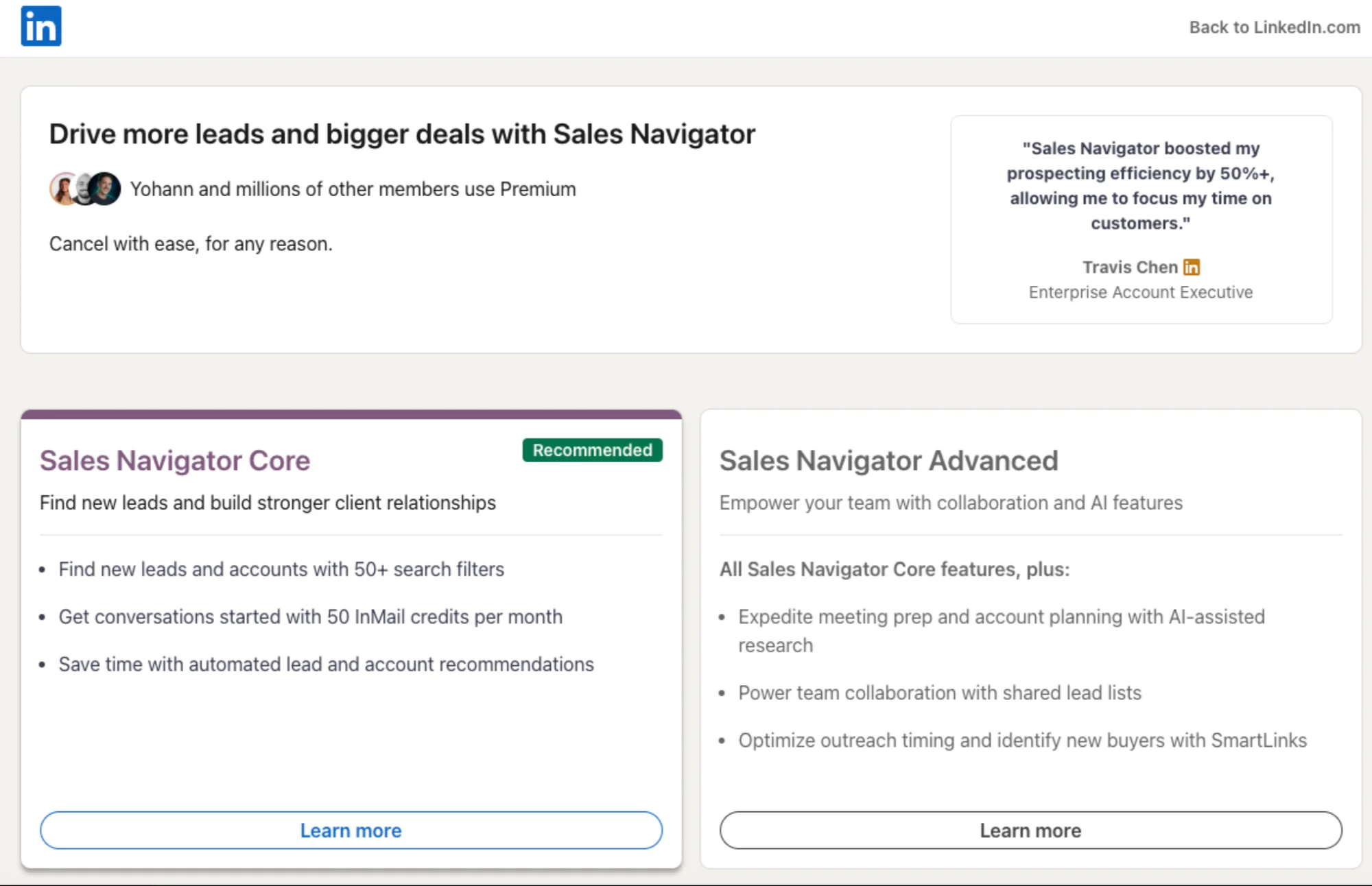Viewport: 1372px width, 886px height.
Task: Click the Sales Navigator testimonial quote
Action: point(1141,186)
